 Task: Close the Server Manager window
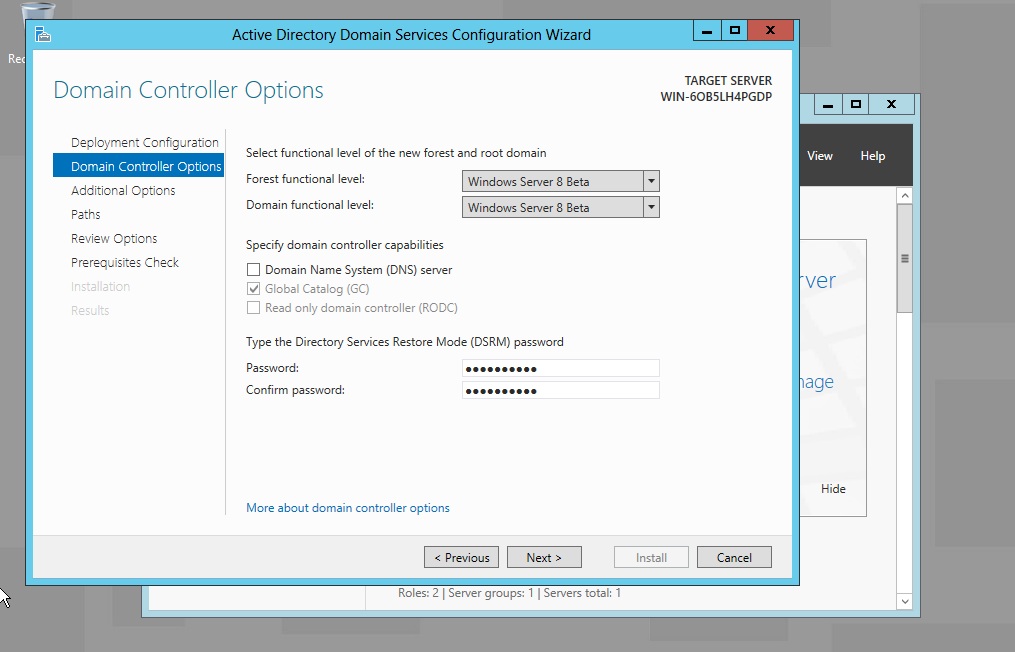[x=891, y=104]
